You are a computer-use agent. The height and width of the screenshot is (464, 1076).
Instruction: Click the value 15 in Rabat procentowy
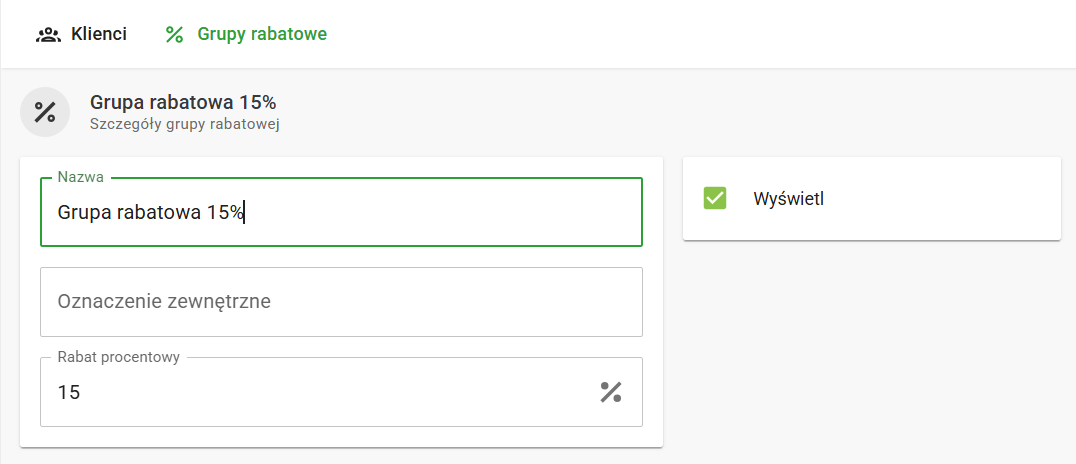coord(69,393)
